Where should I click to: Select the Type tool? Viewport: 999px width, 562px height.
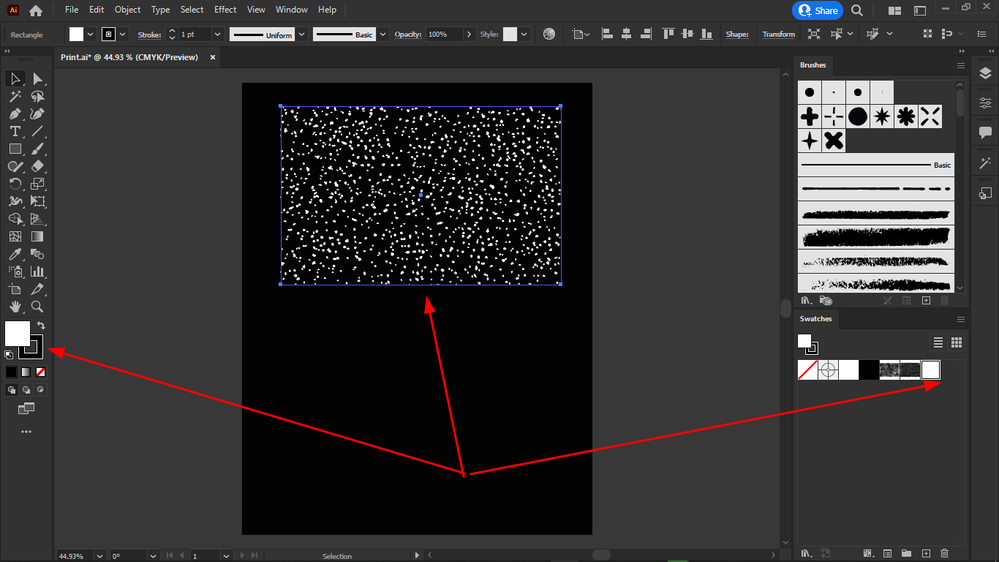[x=15, y=131]
